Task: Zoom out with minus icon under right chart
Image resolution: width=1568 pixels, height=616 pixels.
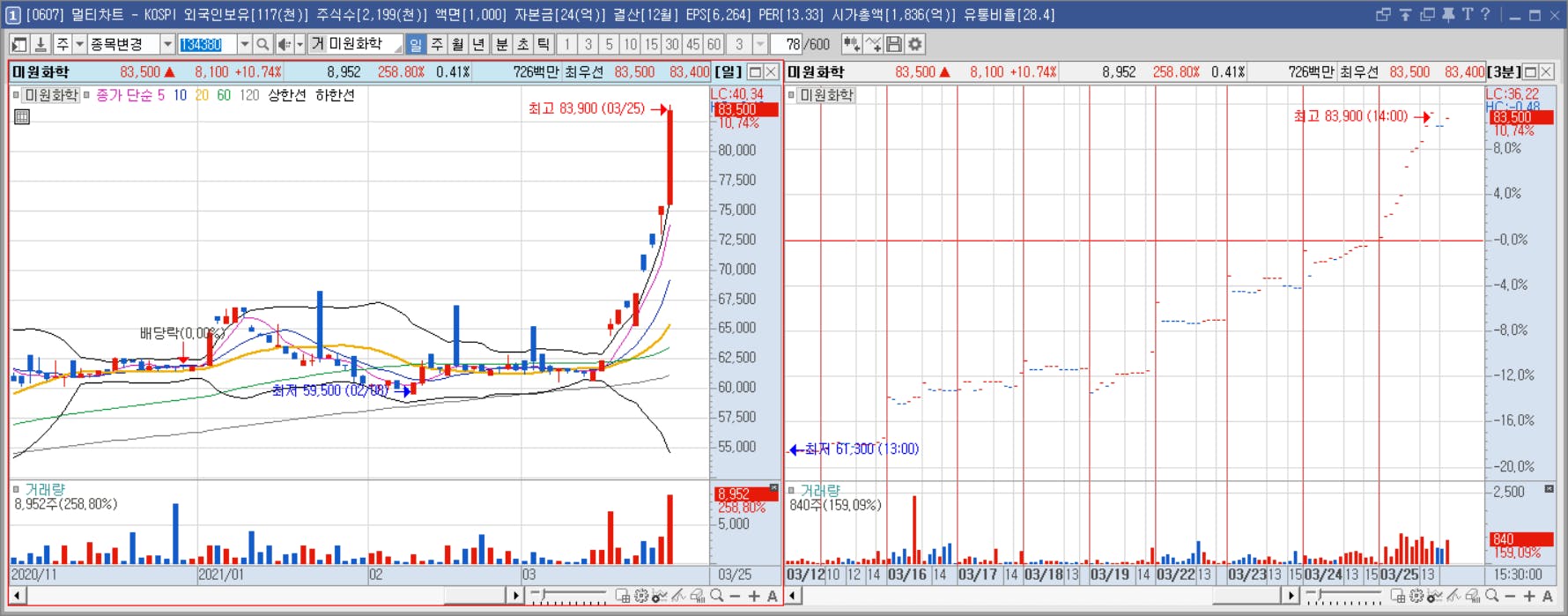Action: 1510,597
